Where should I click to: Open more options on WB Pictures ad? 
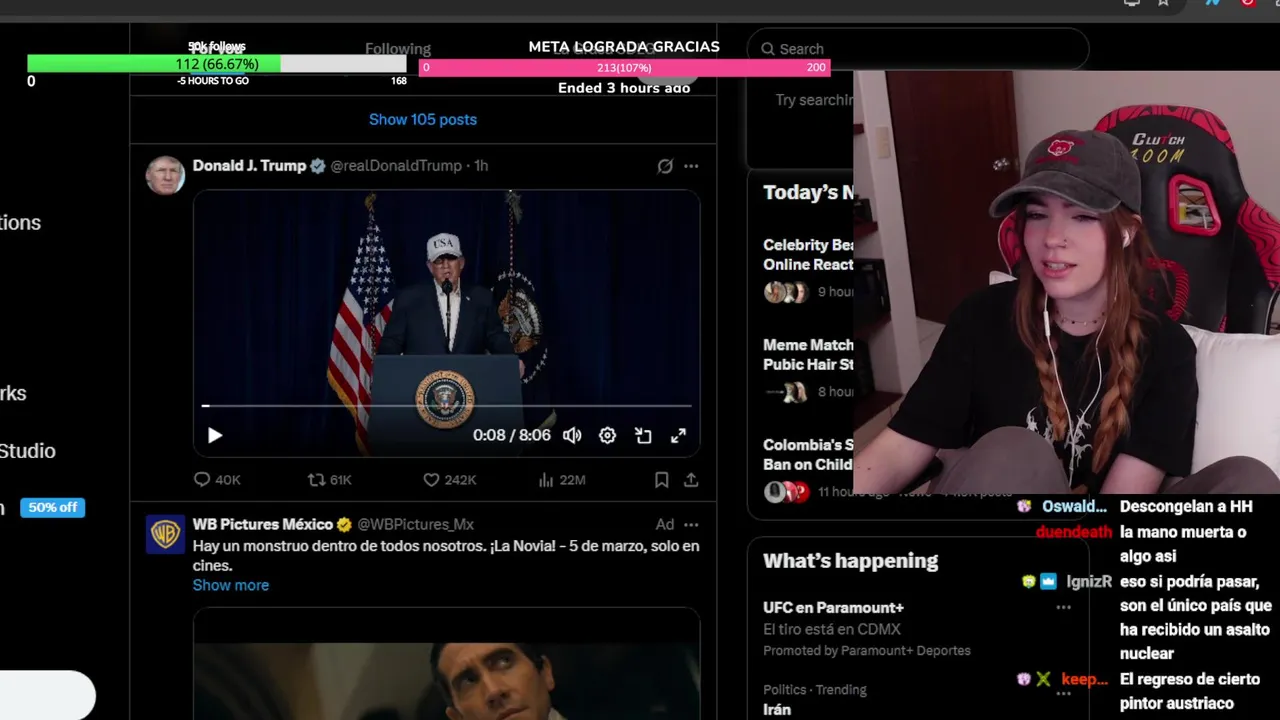point(691,525)
